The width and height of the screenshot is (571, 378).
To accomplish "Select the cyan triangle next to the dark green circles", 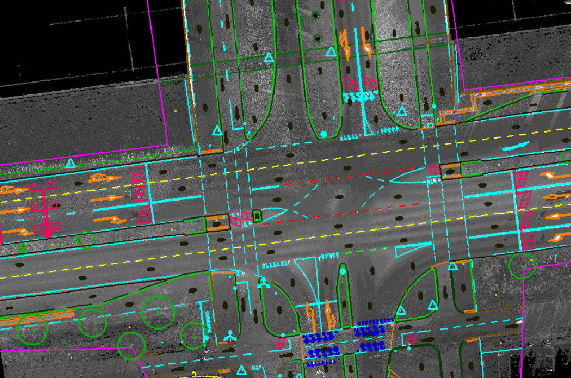I will tap(331, 52).
